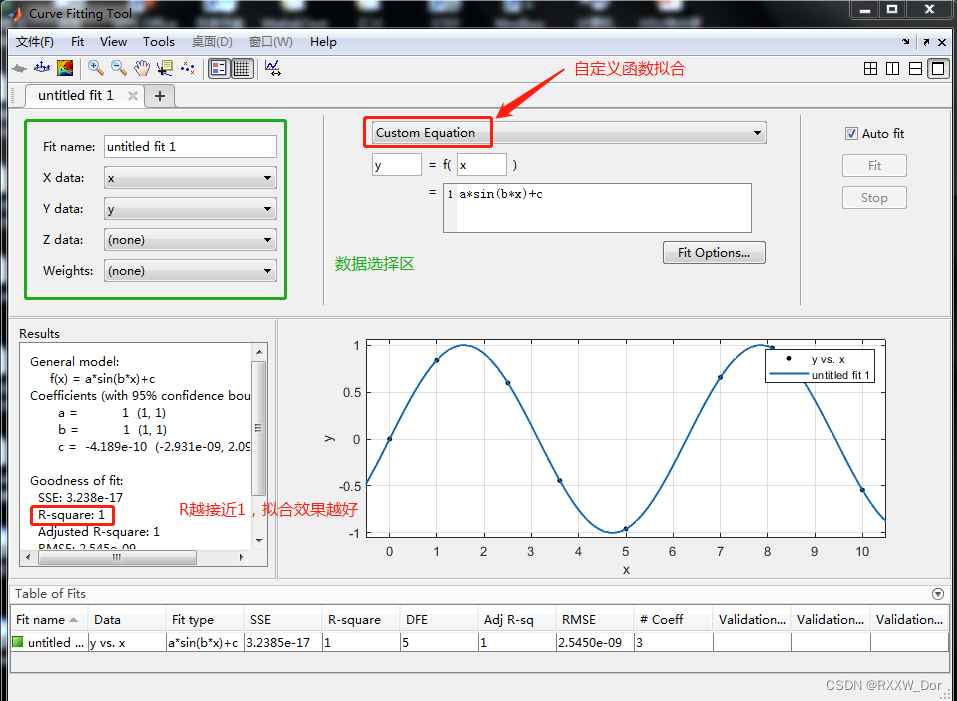Click the custom equation input box

coord(597,207)
